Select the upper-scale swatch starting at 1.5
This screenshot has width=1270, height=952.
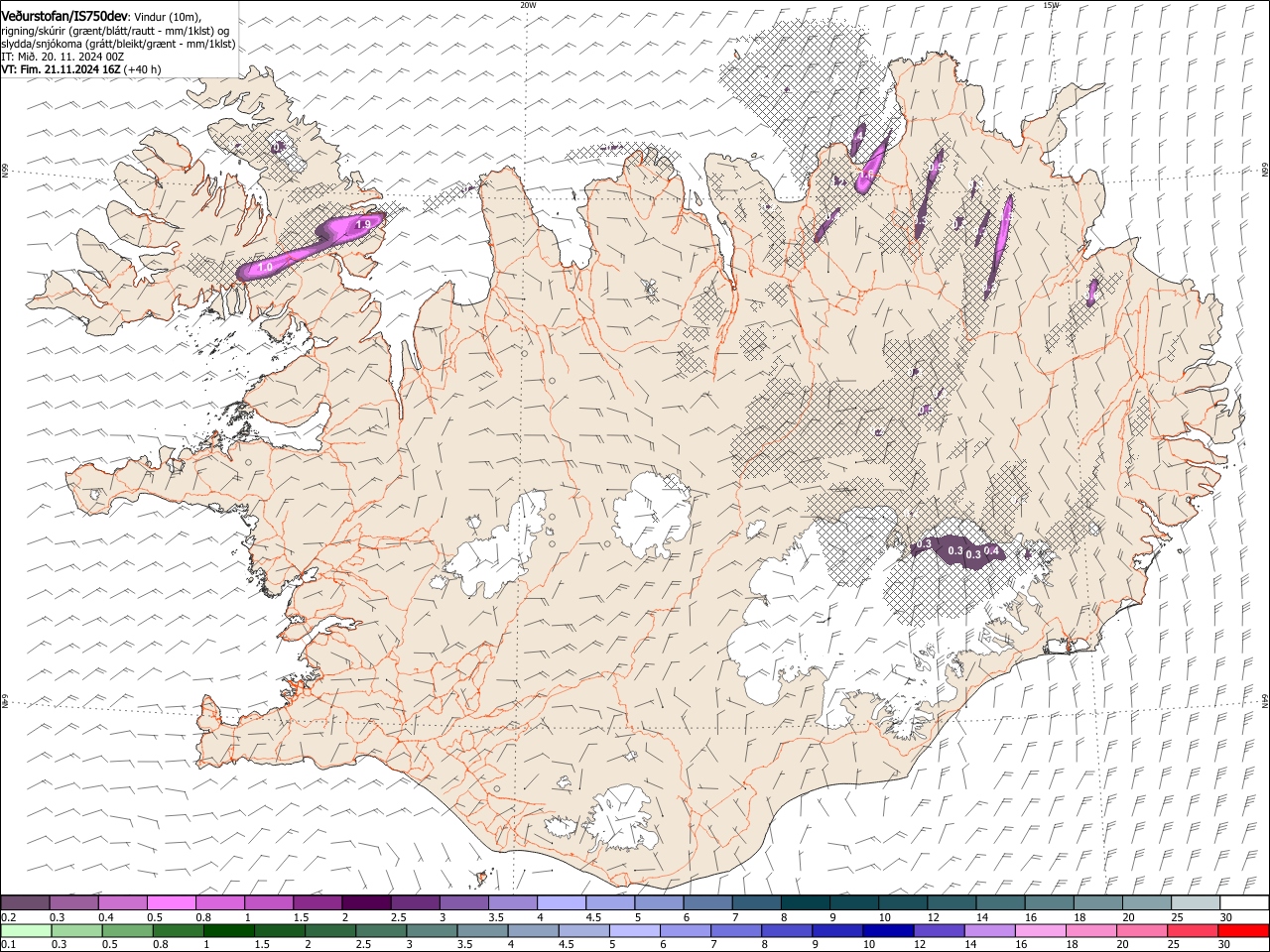point(317,902)
